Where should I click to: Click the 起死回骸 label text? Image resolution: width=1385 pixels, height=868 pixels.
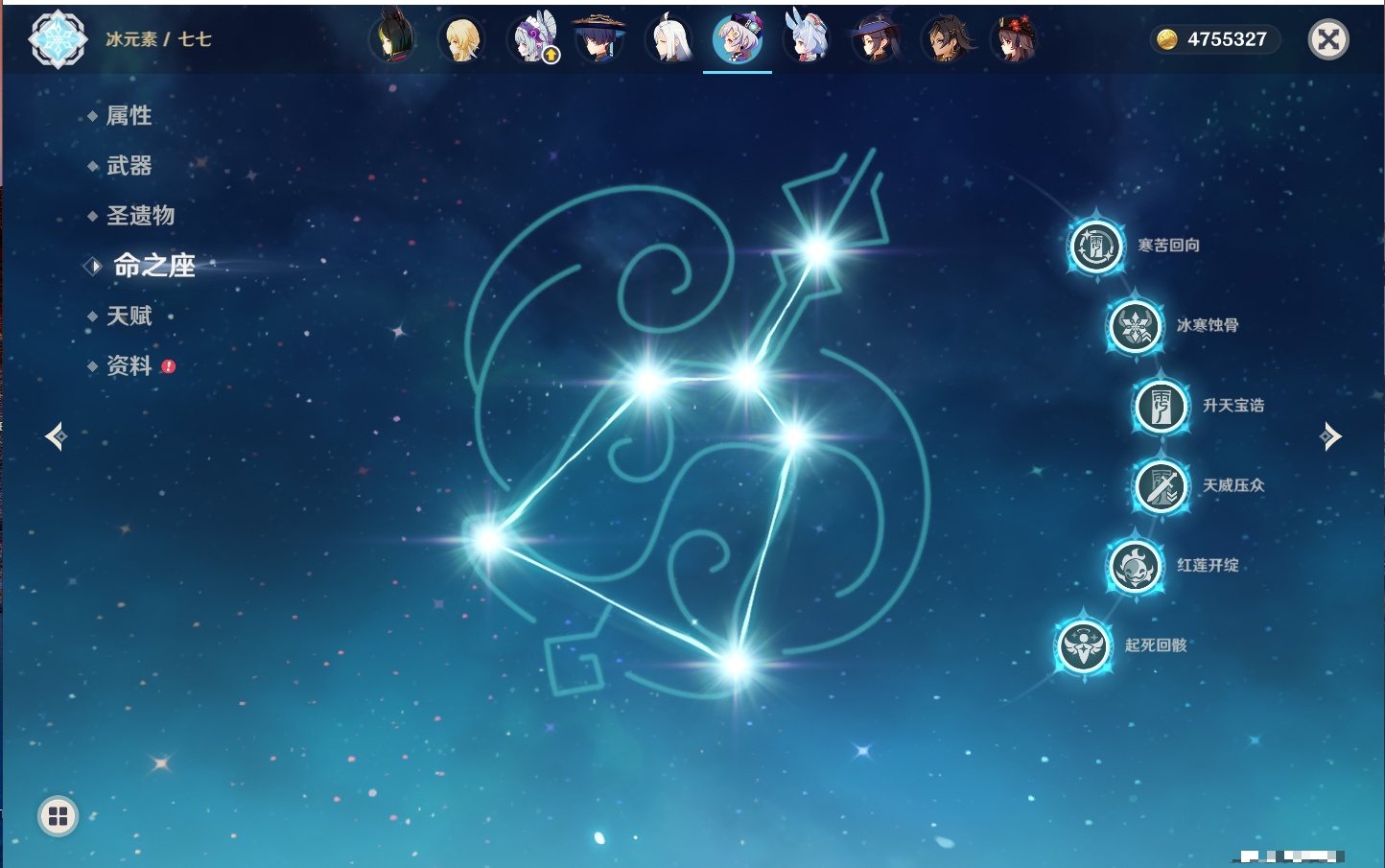pyautogui.click(x=1156, y=645)
